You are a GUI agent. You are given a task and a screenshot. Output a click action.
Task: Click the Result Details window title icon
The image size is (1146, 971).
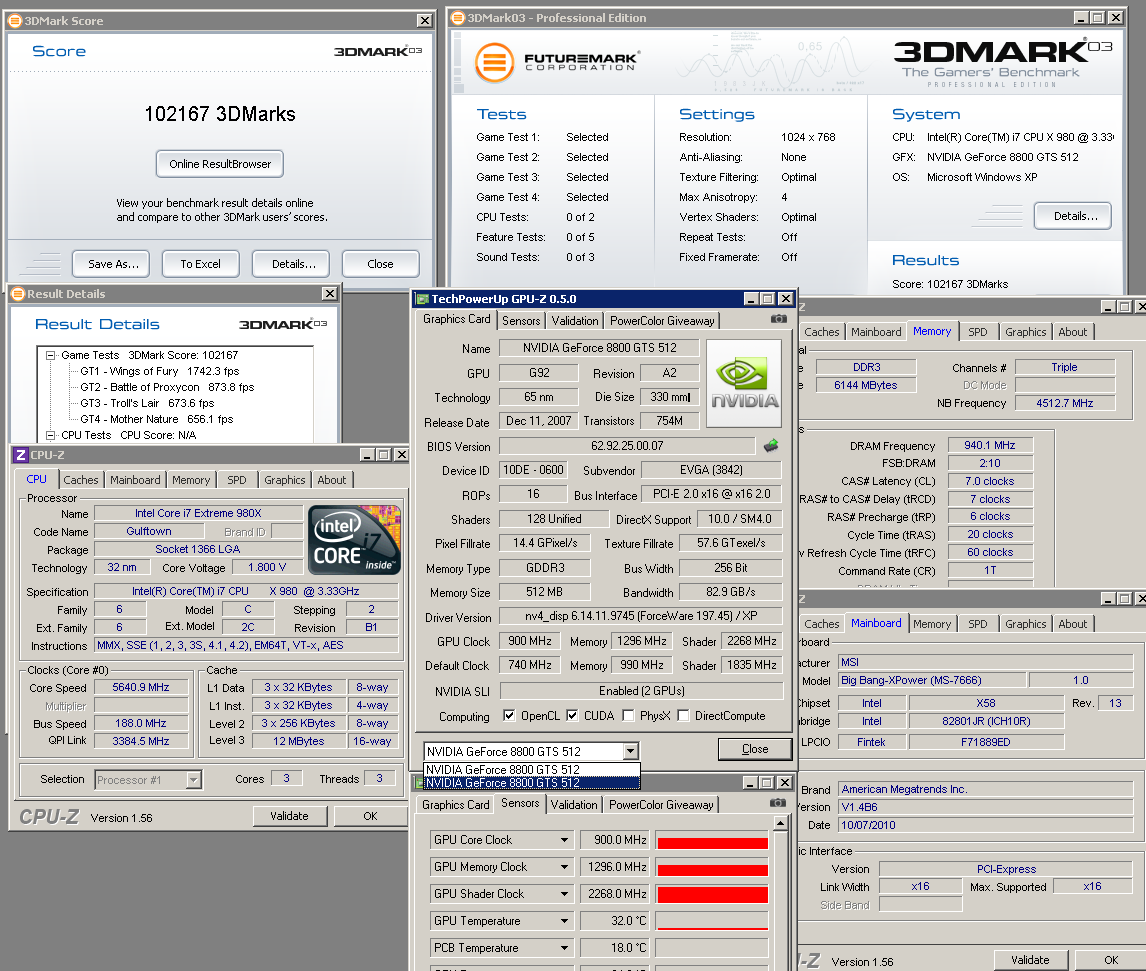coord(18,294)
